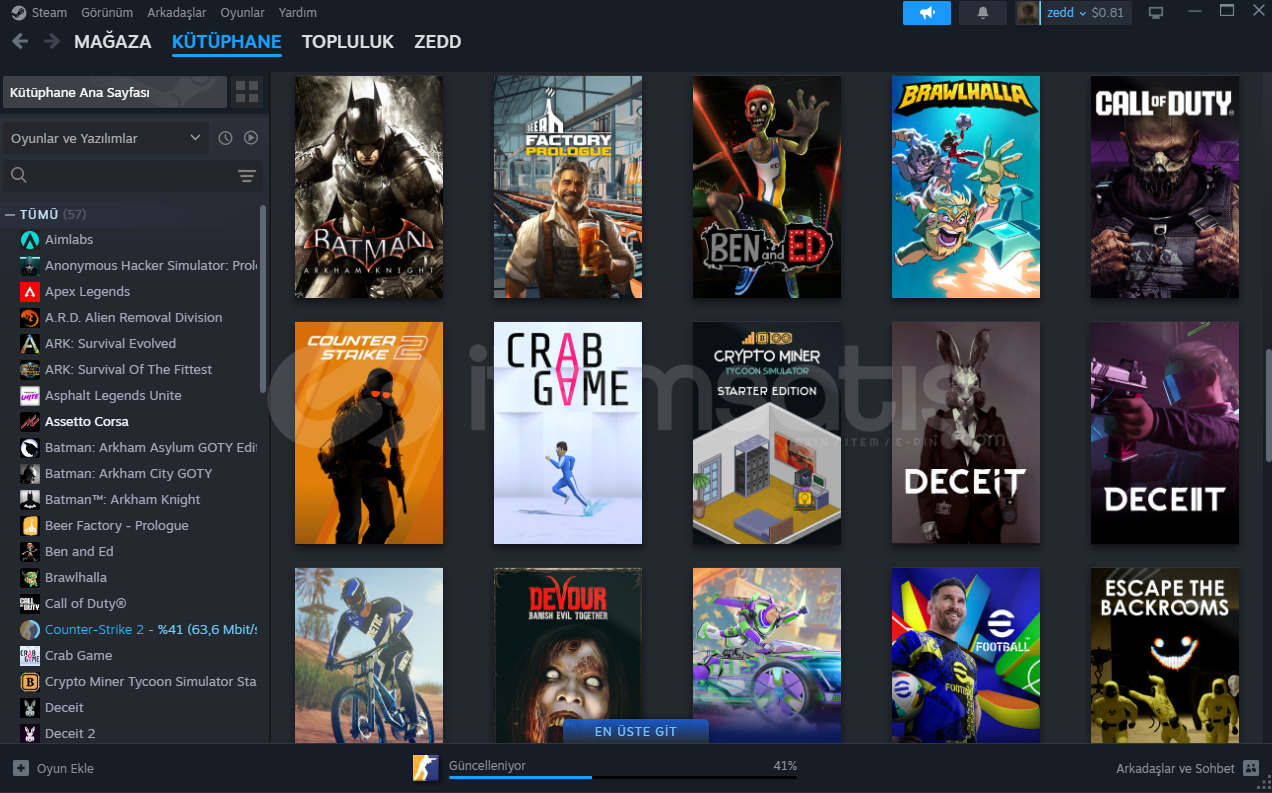The height and width of the screenshot is (793, 1272).
Task: Click the Call of Duty list icon
Action: 30,604
